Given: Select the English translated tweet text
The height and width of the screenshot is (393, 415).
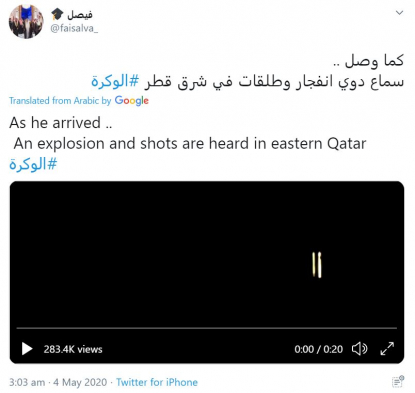Looking at the screenshot, I should tap(188, 133).
